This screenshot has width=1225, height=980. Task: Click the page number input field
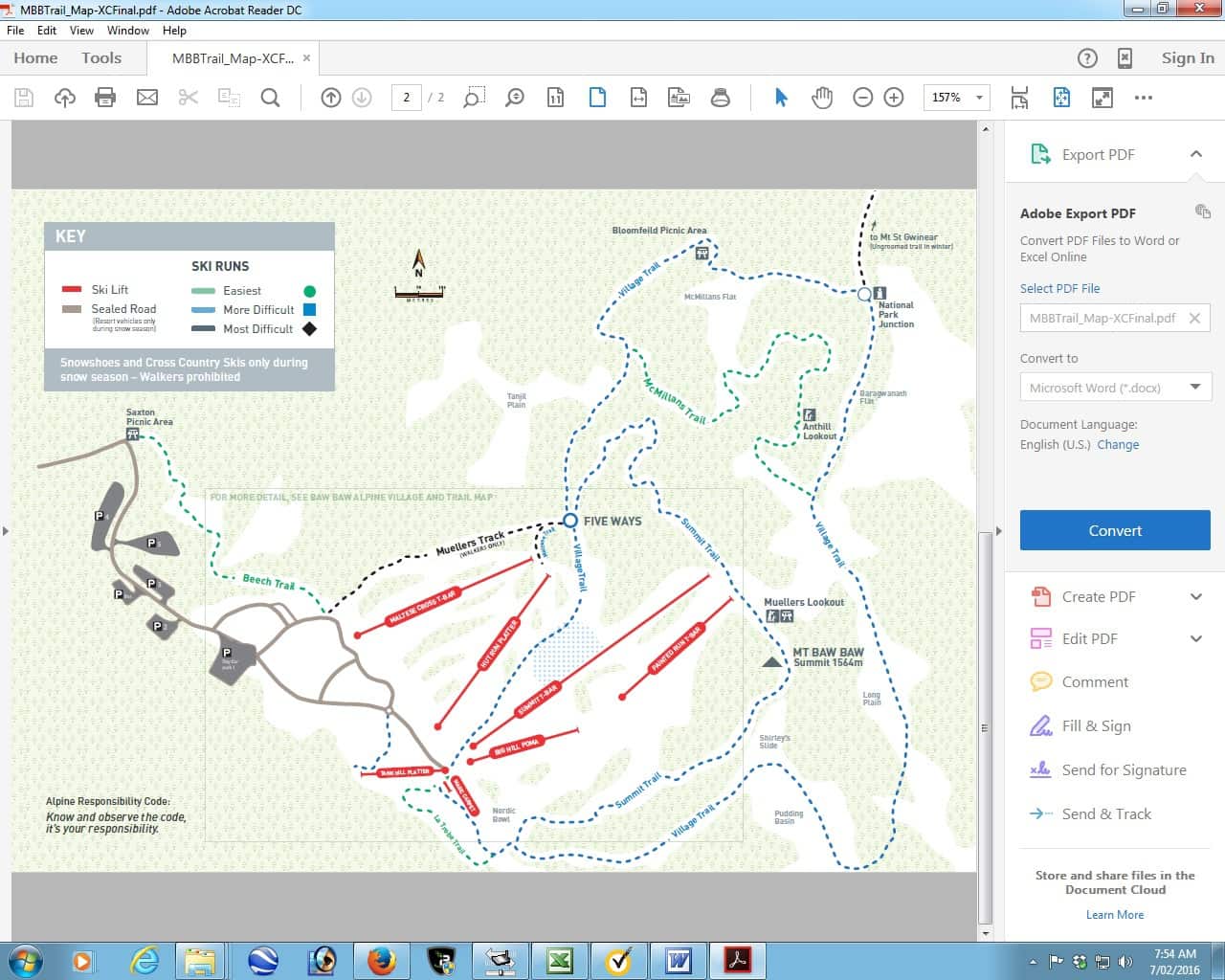407,98
